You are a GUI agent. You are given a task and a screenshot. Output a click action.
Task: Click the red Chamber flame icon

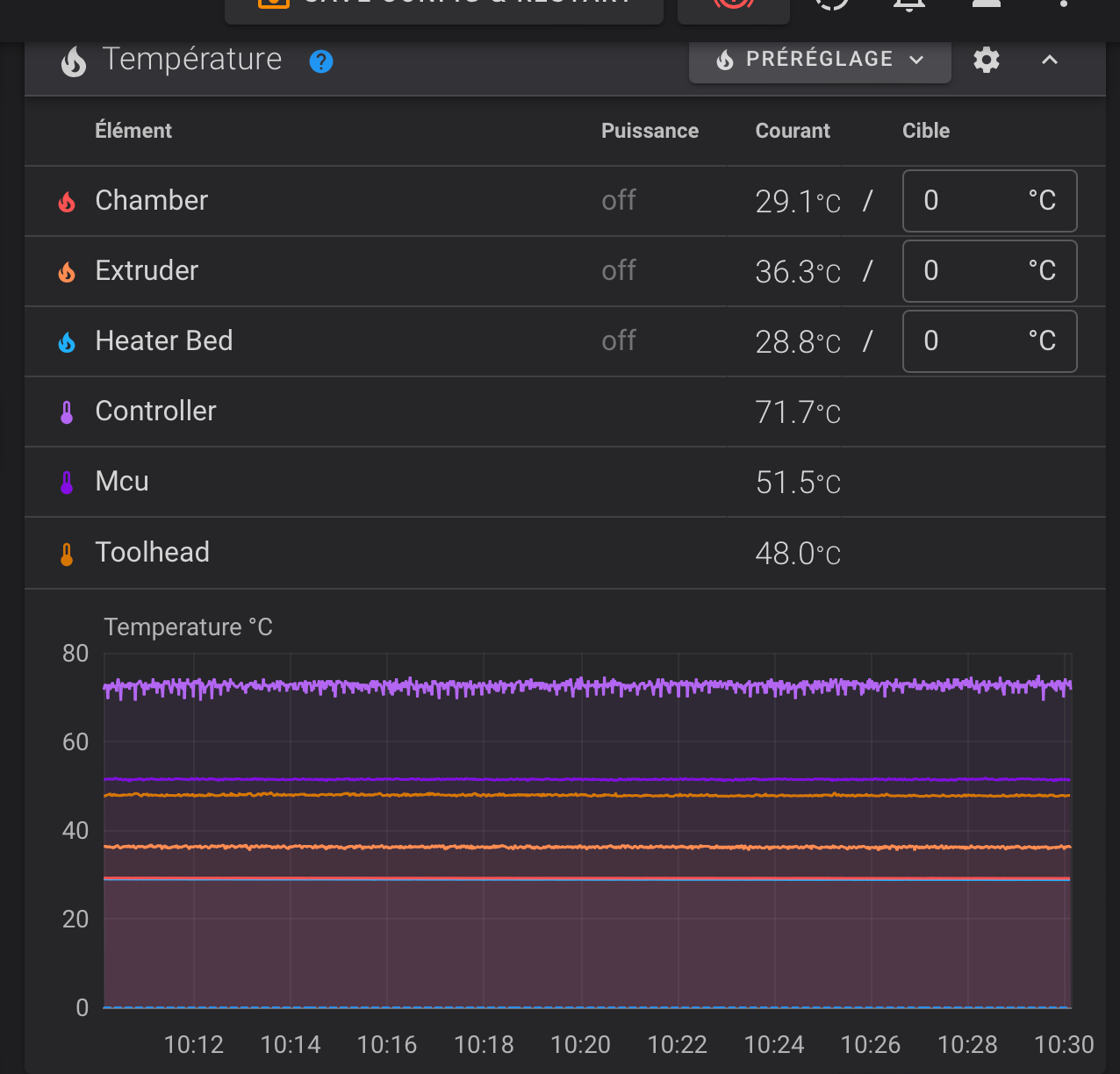pyautogui.click(x=67, y=202)
